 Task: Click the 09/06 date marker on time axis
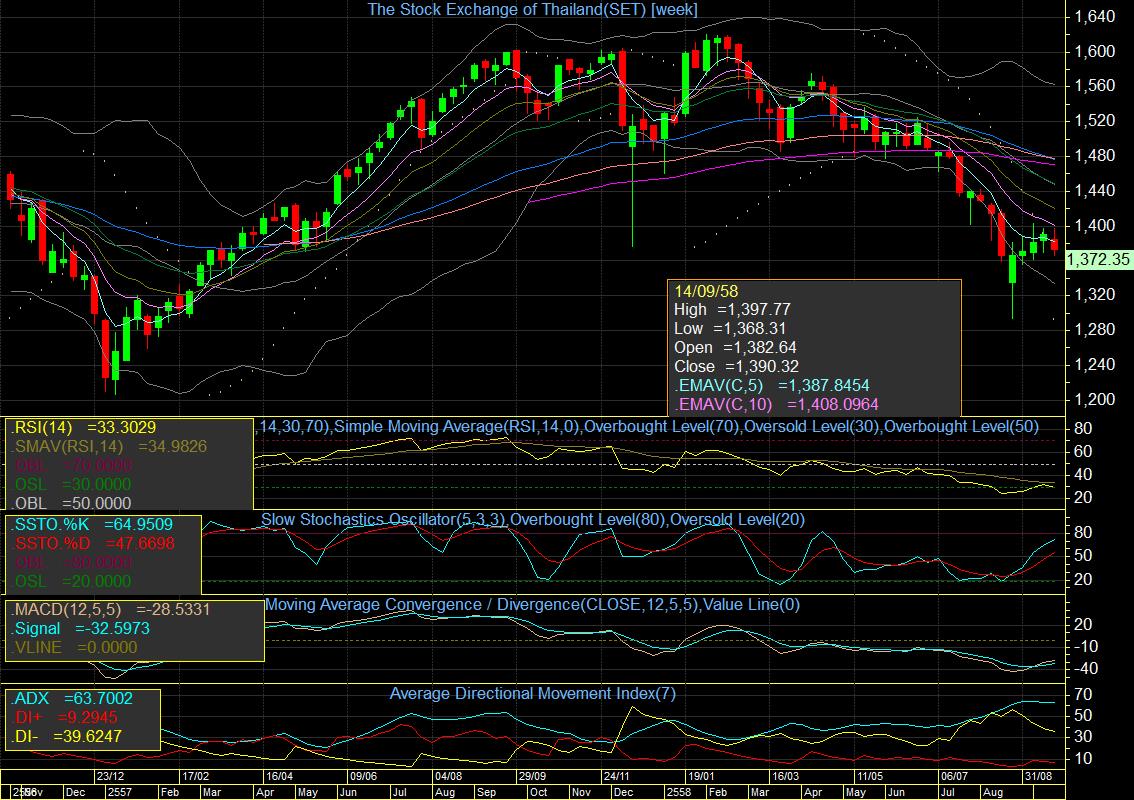coord(363,776)
